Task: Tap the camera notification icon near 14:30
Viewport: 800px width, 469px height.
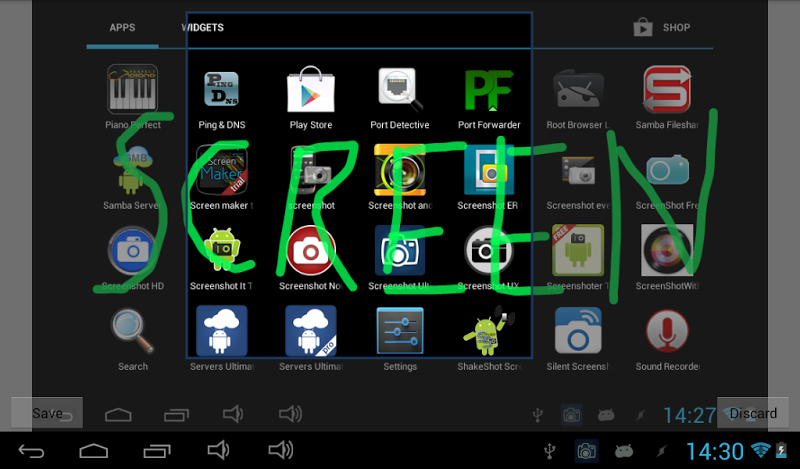Action: (586, 451)
